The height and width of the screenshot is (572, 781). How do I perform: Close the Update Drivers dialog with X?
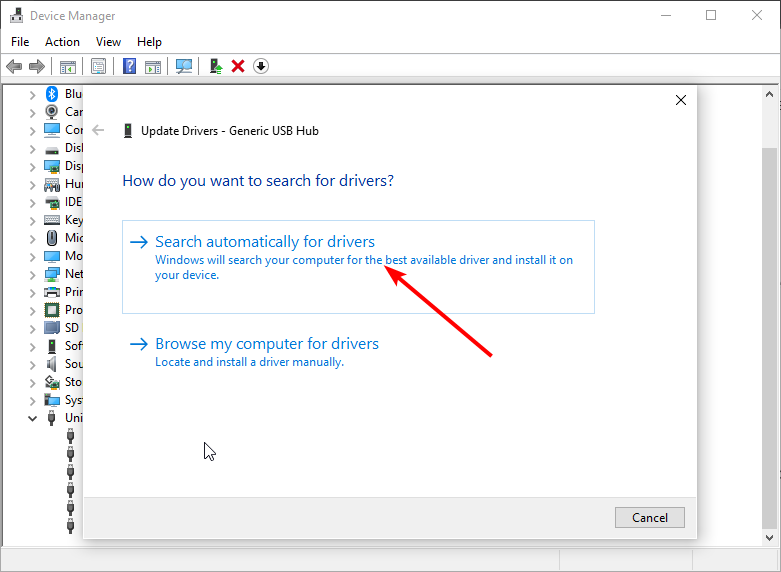tap(681, 100)
